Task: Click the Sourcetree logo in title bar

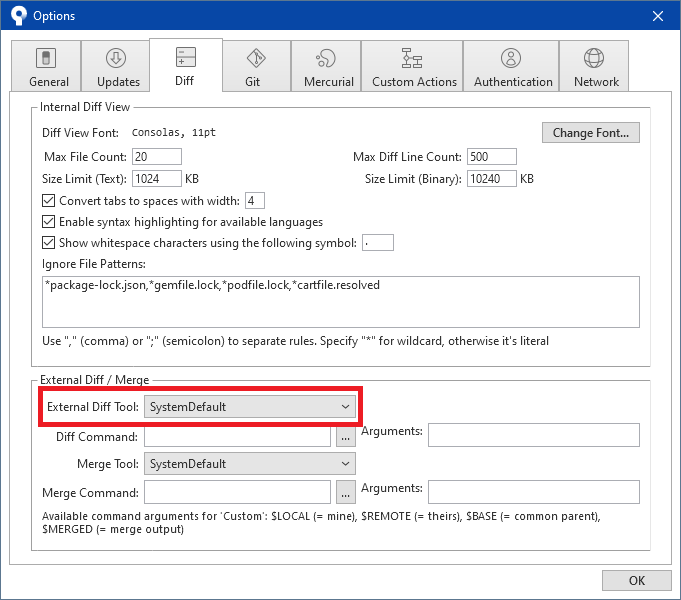Action: pos(19,16)
